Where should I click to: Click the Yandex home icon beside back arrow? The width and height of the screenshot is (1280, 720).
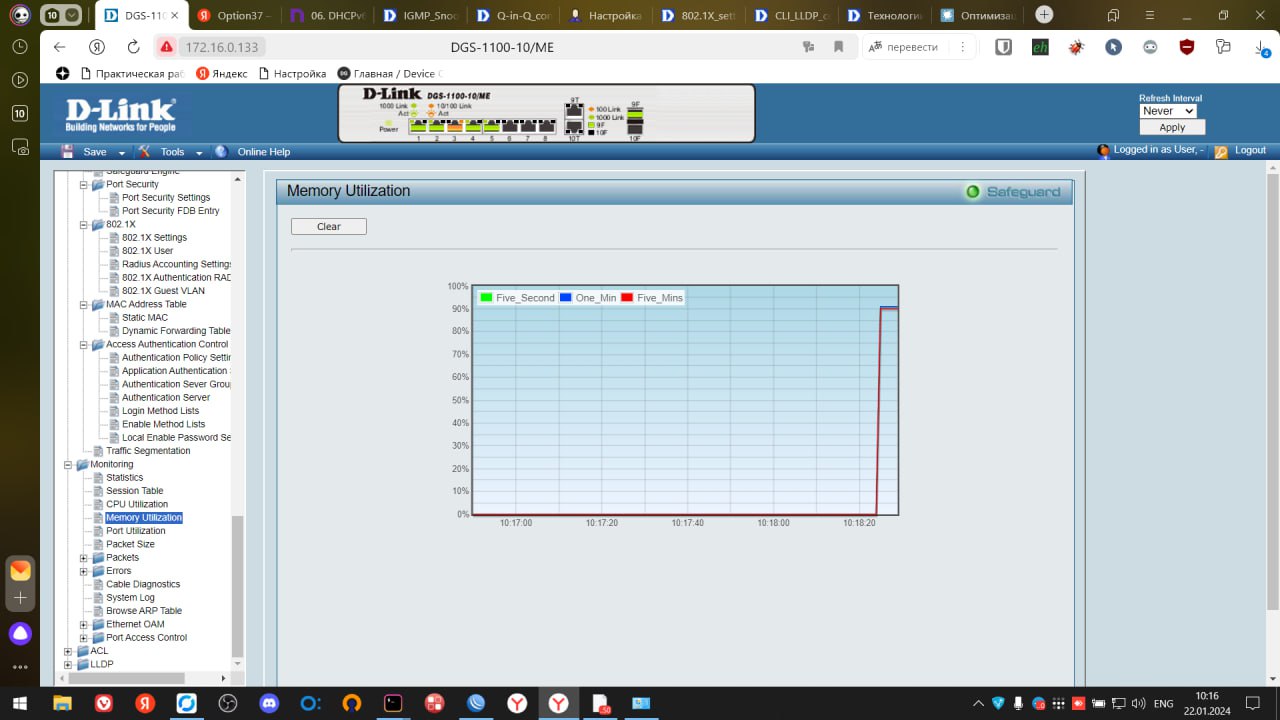click(x=97, y=47)
